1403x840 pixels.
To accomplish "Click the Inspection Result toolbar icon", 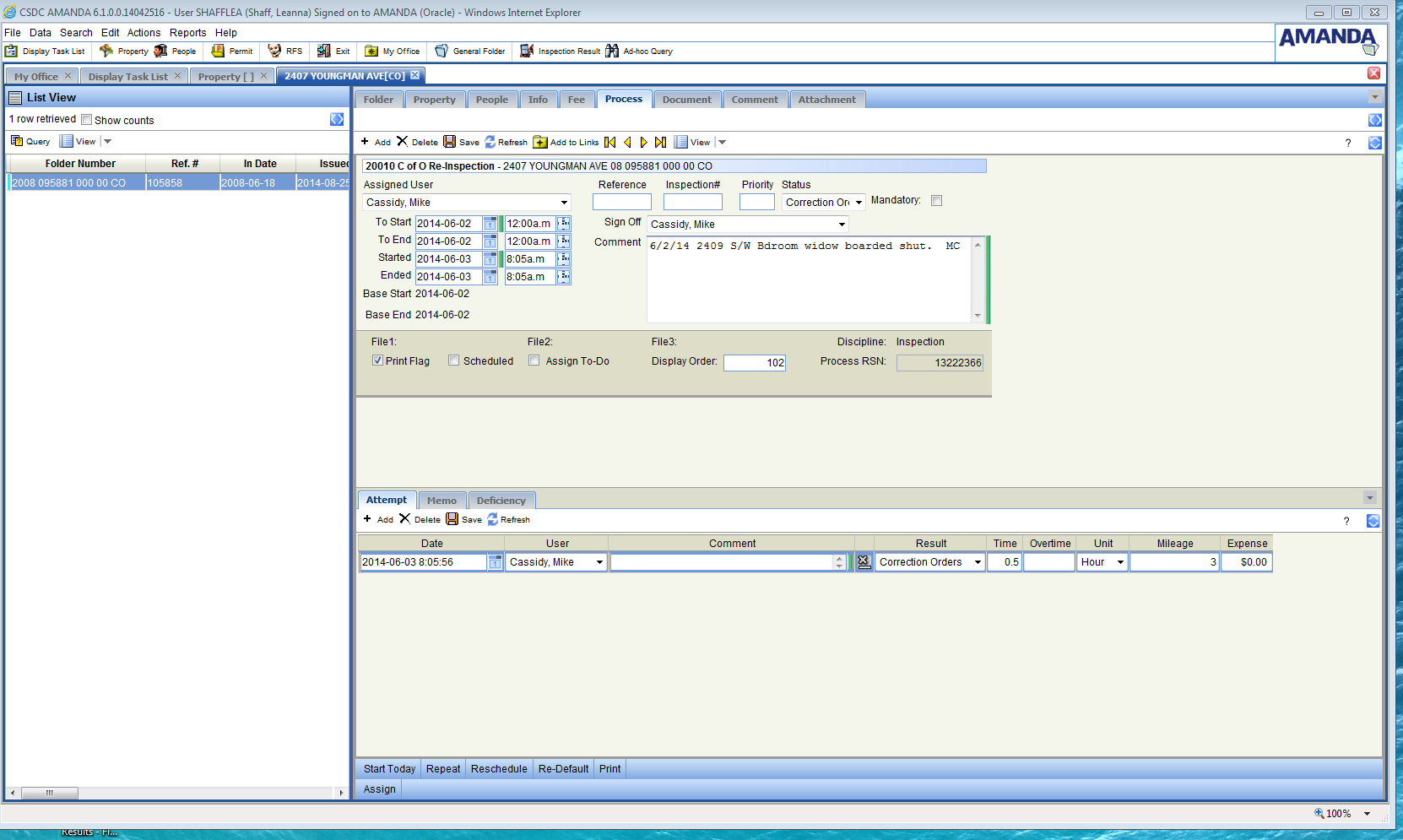I will (527, 51).
